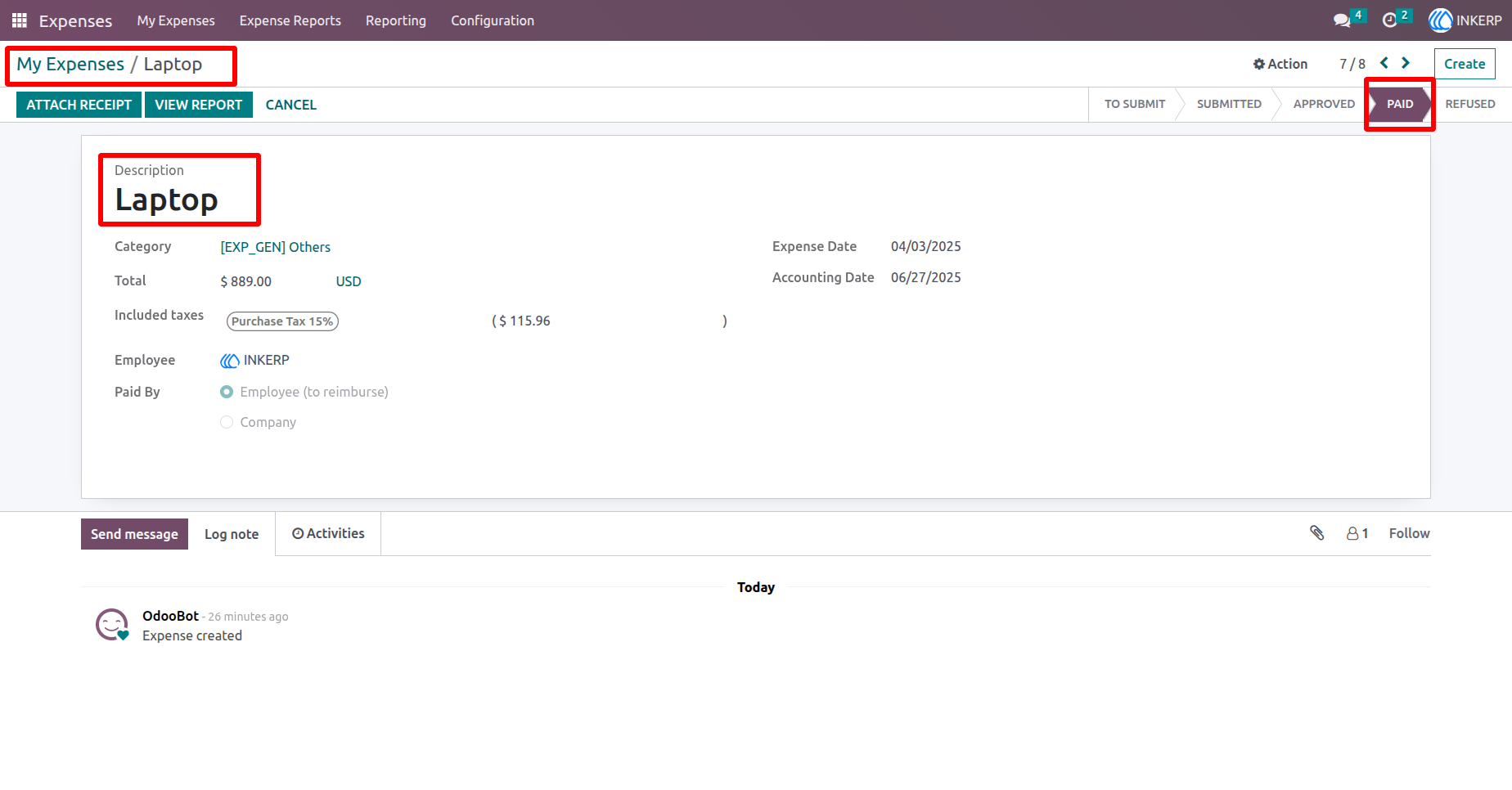Screen dimensions: 1512x790
Task: Select the Paid status stage
Action: point(1400,104)
